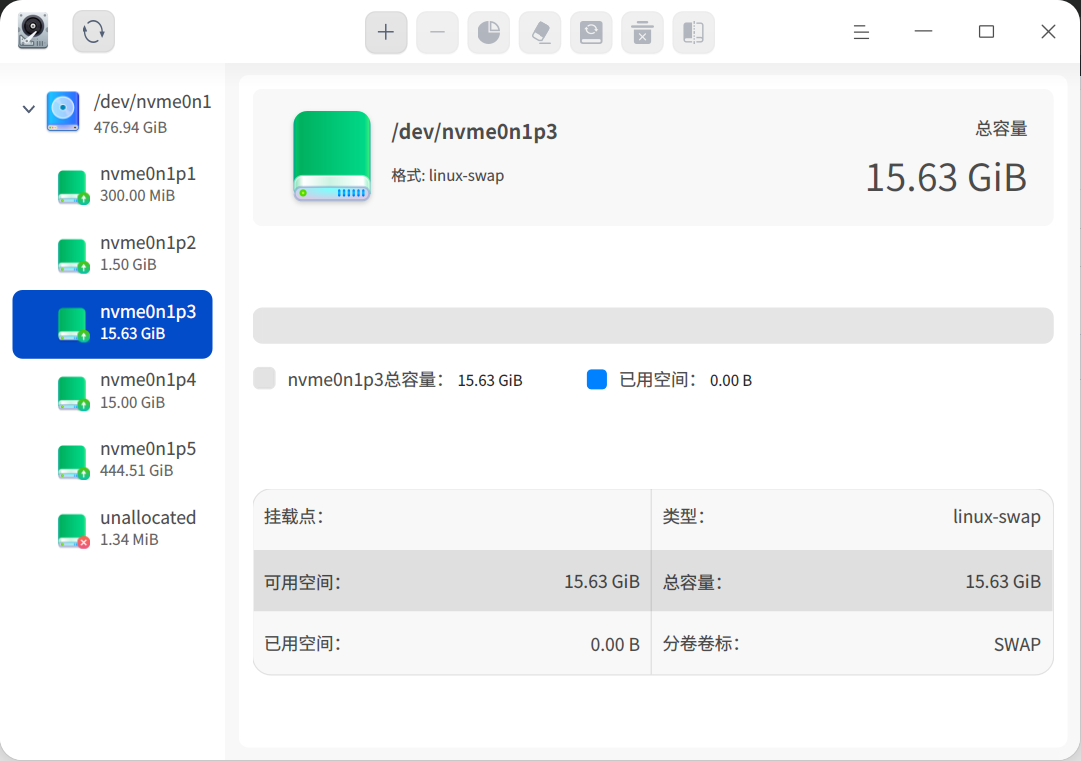Image resolution: width=1081 pixels, height=761 pixels.
Task: Click the 挂载点 table cell
Action: [x=452, y=520]
